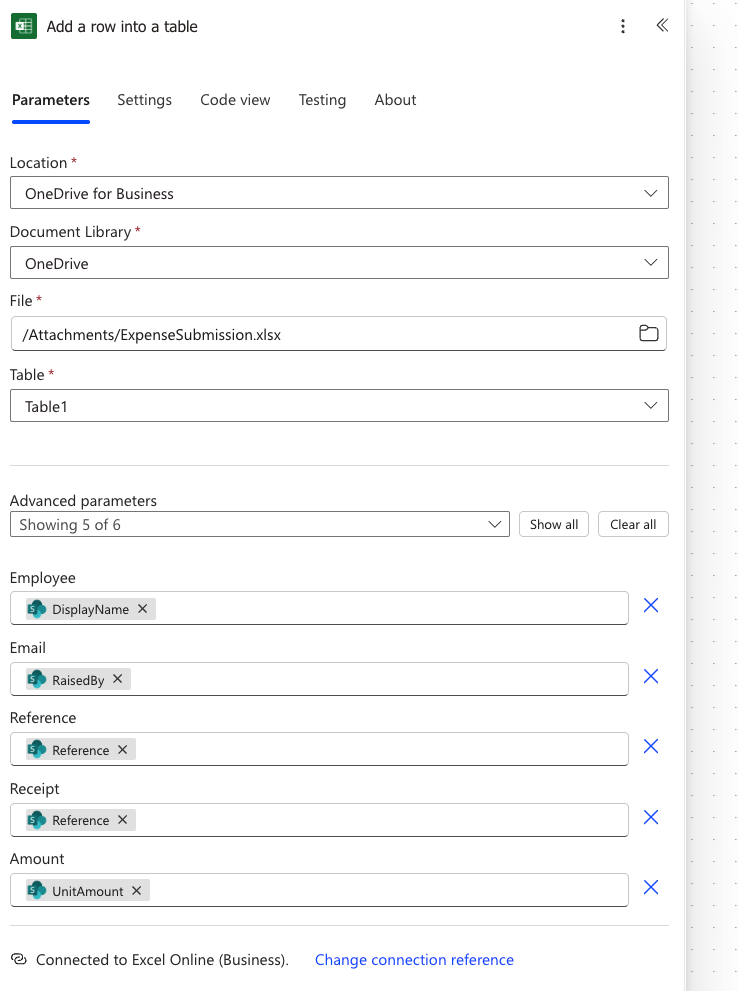Open the three-dot more options menu
Viewport: 738px width, 991px height.
point(623,27)
